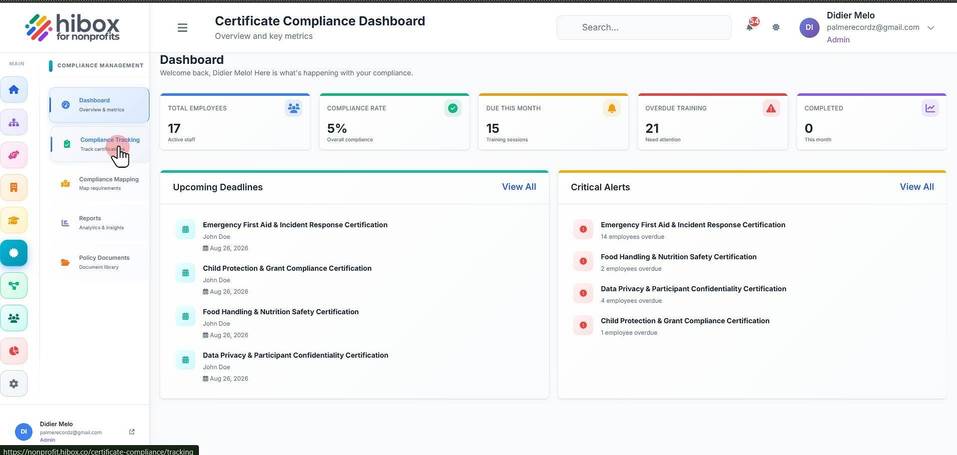Open the green workflow nodes icon
This screenshot has height=455, width=957.
(x=14, y=285)
